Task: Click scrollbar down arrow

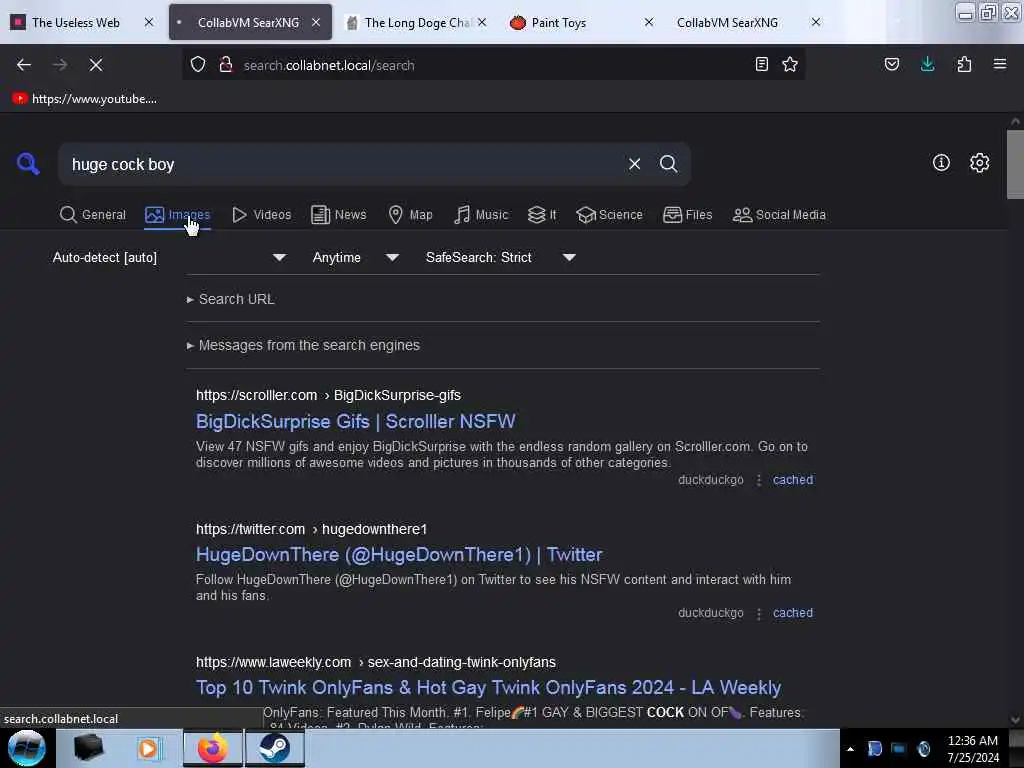Action: tap(1015, 720)
